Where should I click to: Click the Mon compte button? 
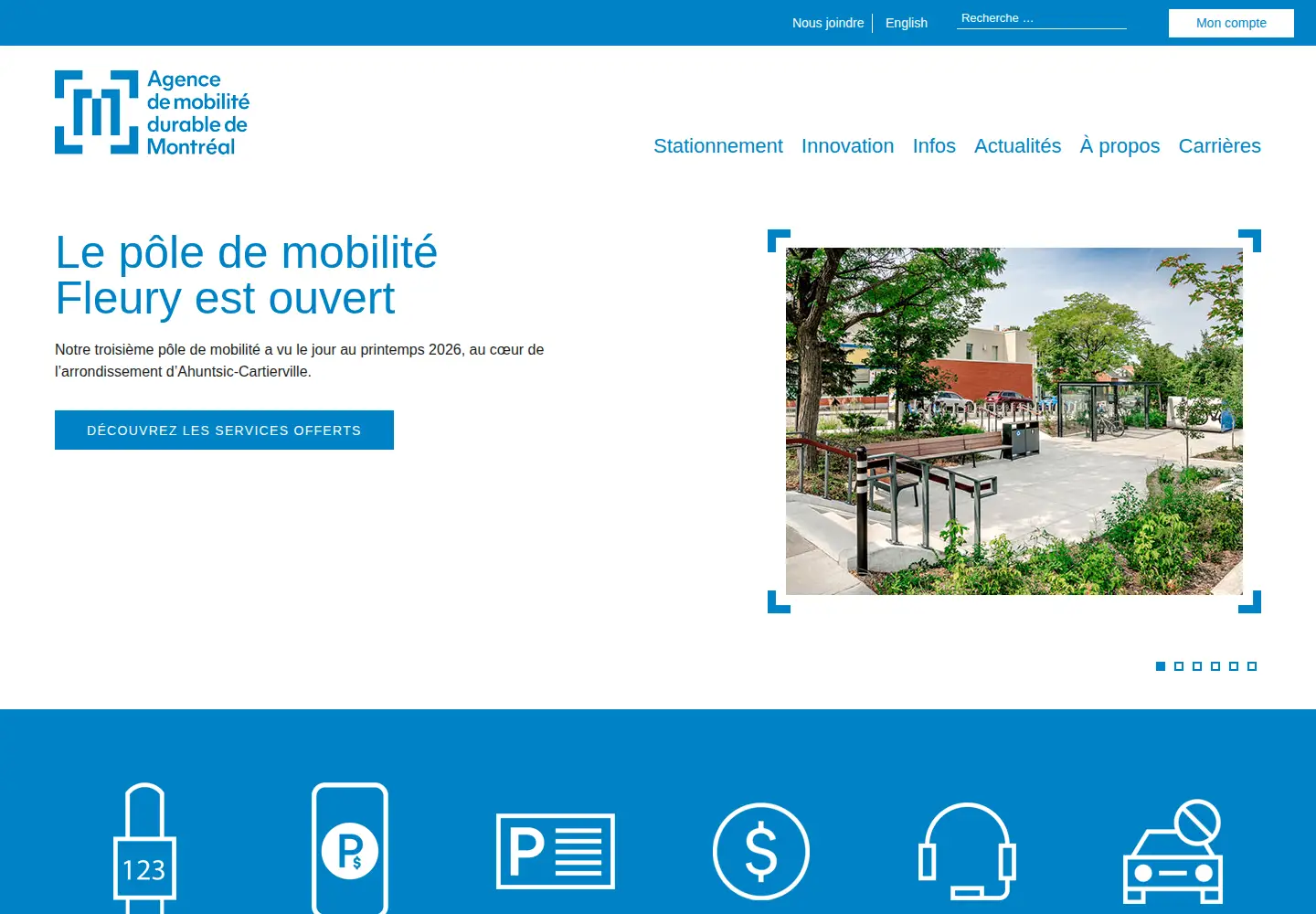[1231, 23]
